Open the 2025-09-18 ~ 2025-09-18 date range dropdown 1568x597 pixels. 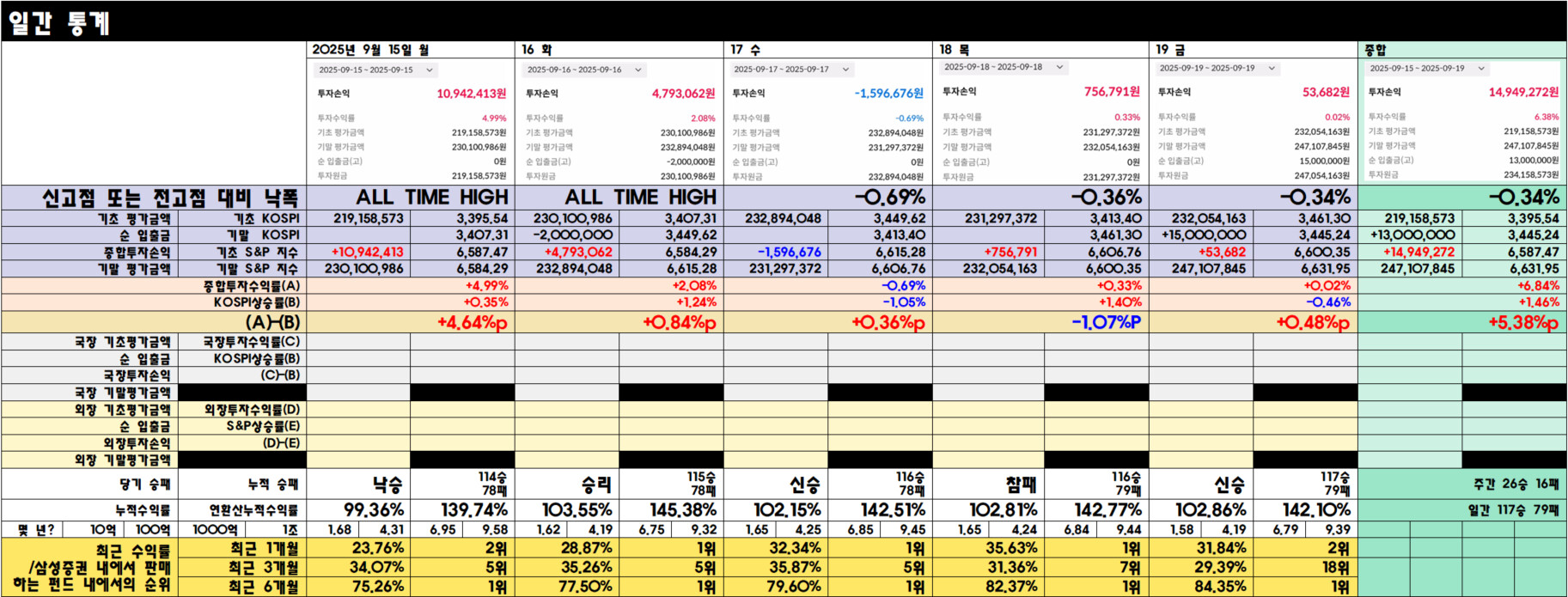click(x=1003, y=66)
